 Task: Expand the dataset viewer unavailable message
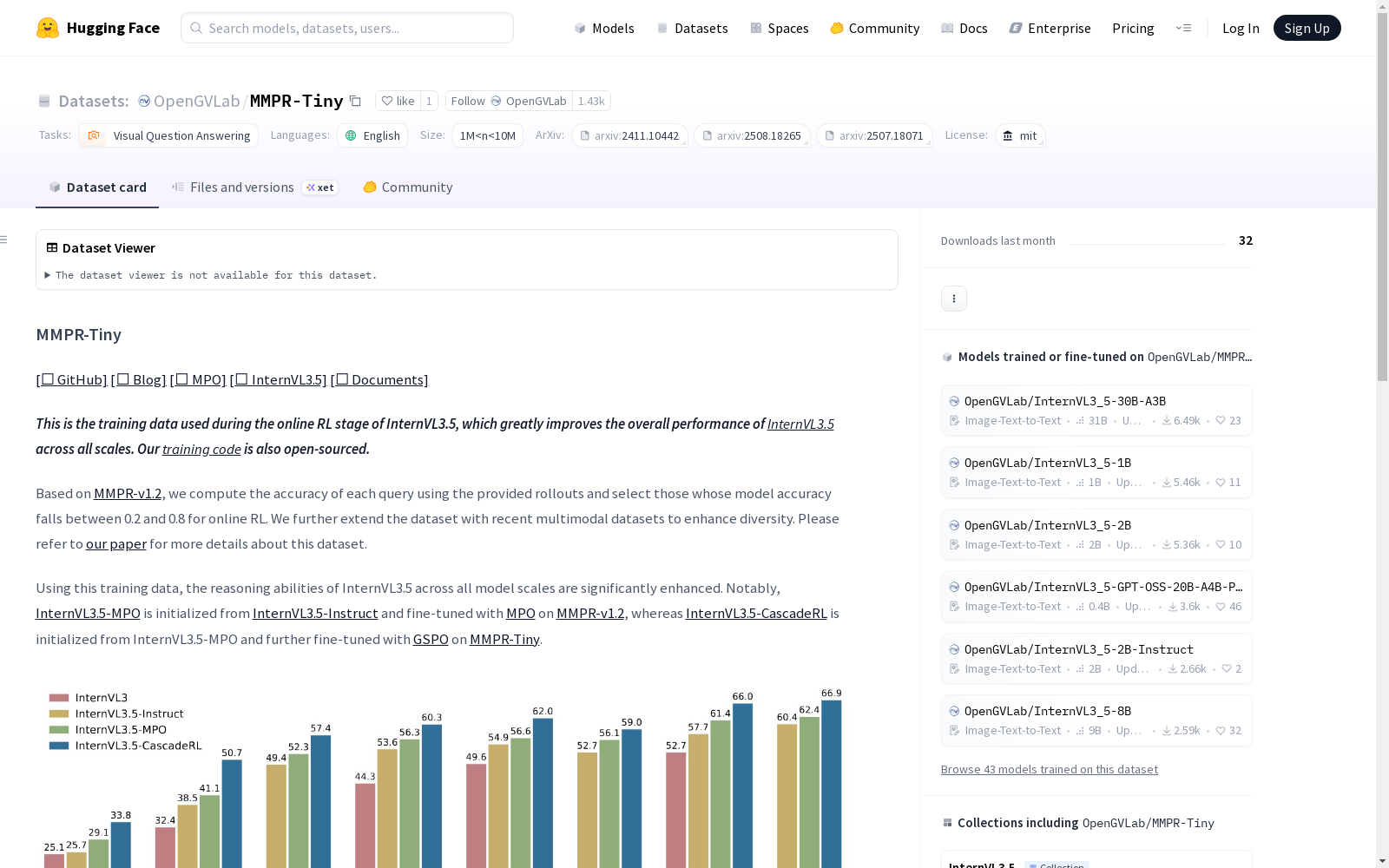(x=211, y=275)
